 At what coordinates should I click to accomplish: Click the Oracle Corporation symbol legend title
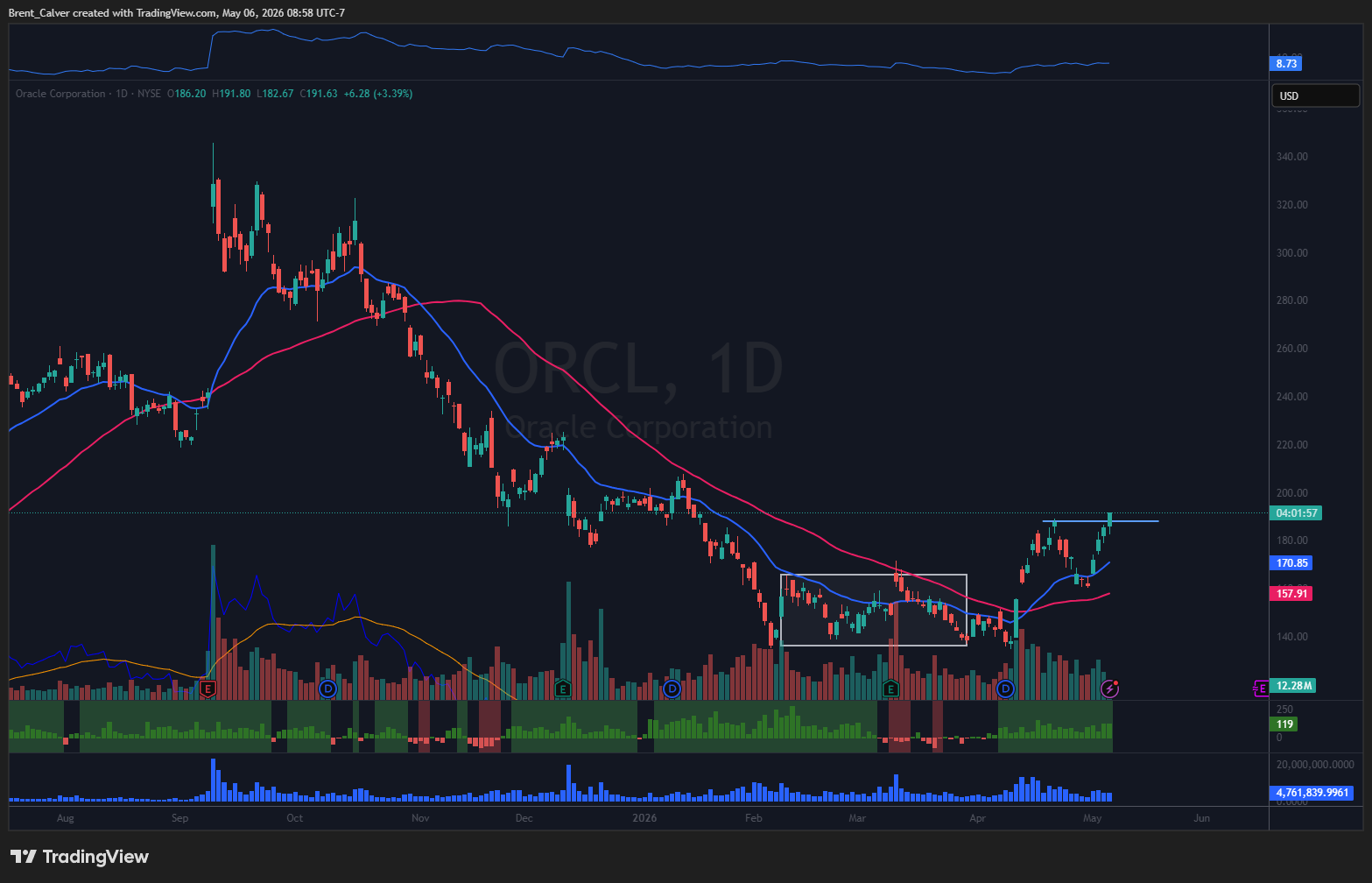pos(60,94)
